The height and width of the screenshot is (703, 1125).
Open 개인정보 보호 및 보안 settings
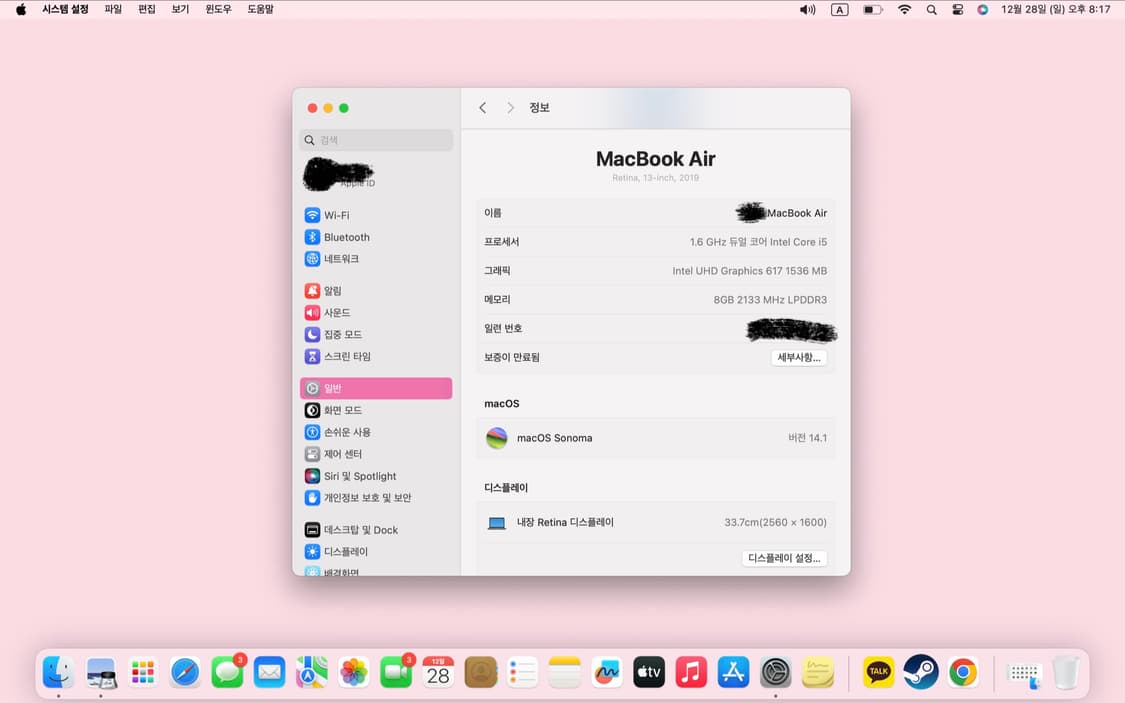tap(366, 498)
